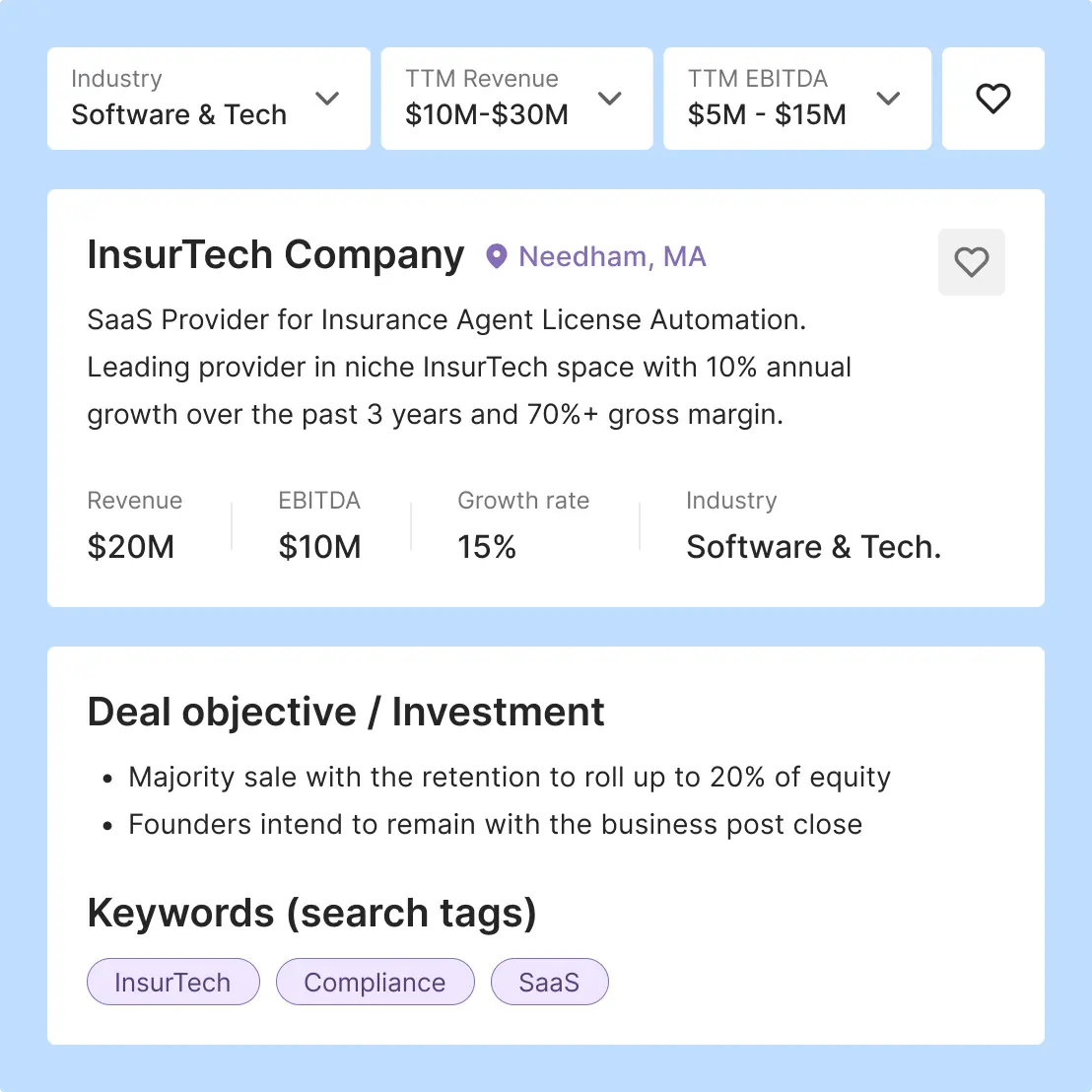This screenshot has width=1092, height=1092.
Task: Click the heart icon in the filter bar
Action: click(x=992, y=98)
